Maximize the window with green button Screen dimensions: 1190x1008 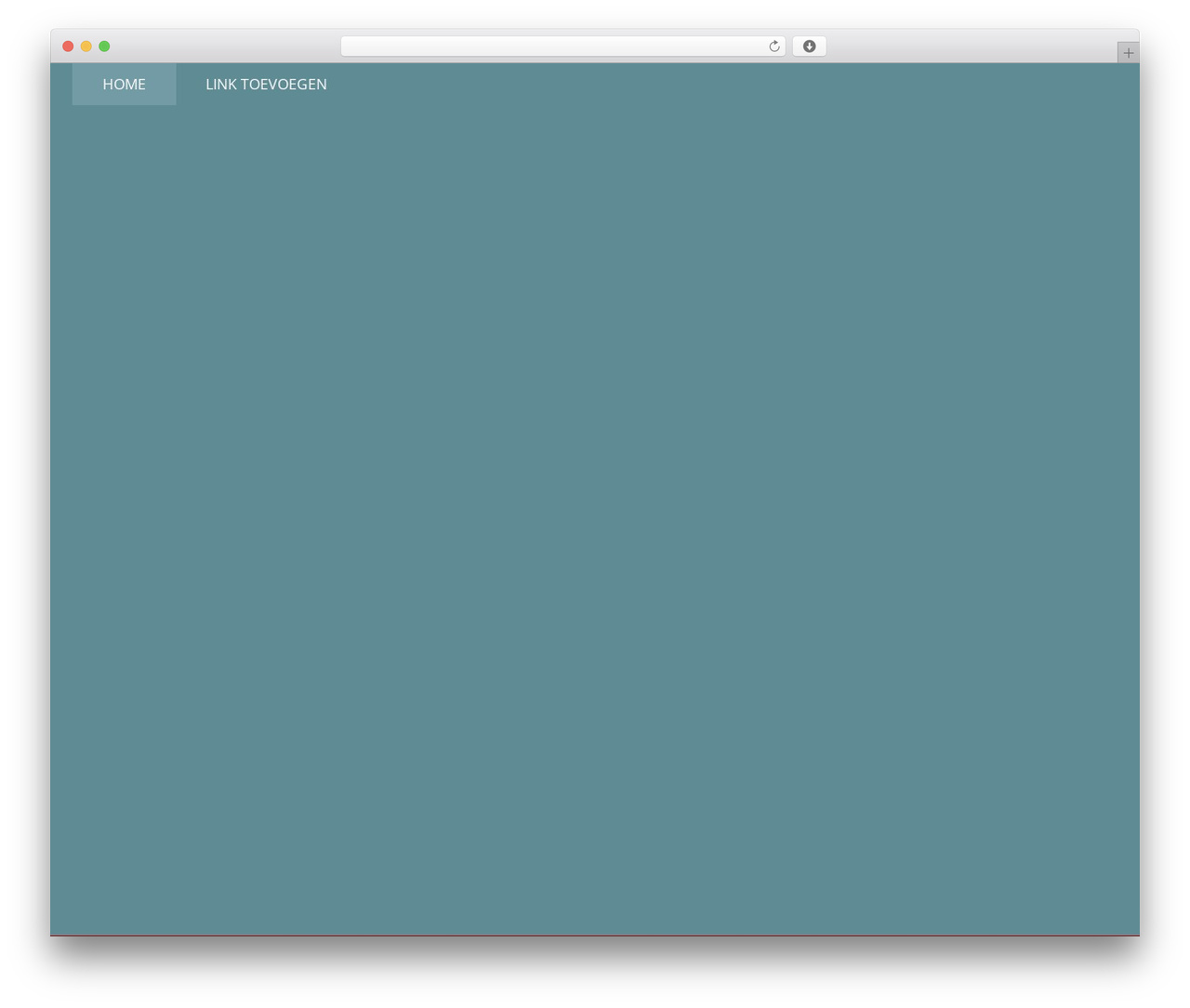104,46
